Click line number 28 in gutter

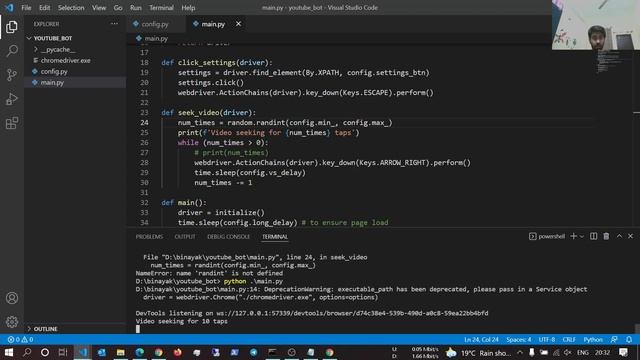pyautogui.click(x=144, y=162)
